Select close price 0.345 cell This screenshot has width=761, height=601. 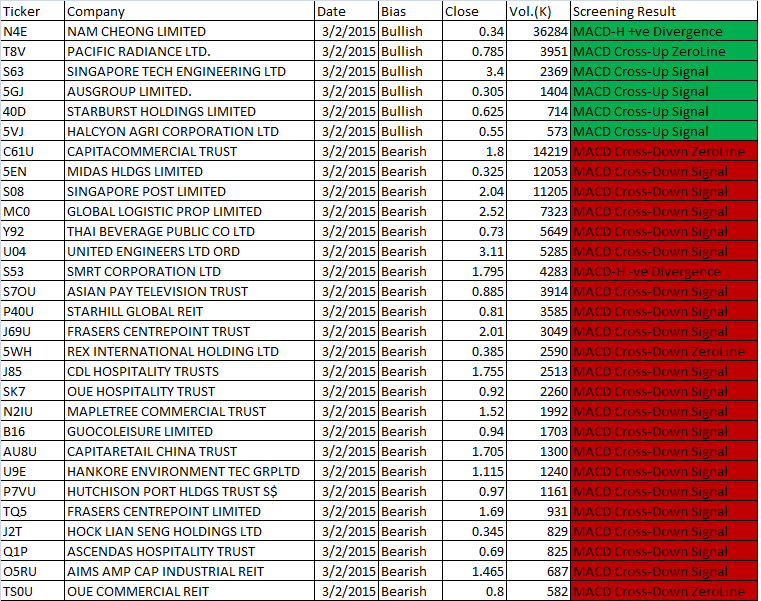[474, 531]
